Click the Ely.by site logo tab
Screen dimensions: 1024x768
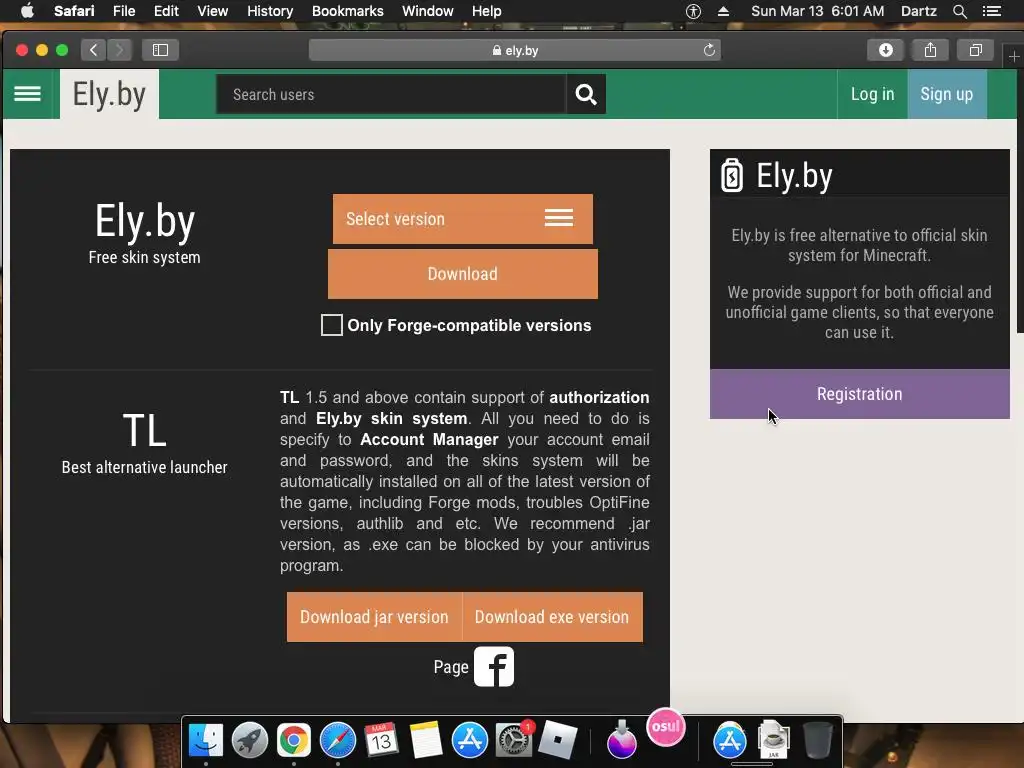pyautogui.click(x=109, y=95)
